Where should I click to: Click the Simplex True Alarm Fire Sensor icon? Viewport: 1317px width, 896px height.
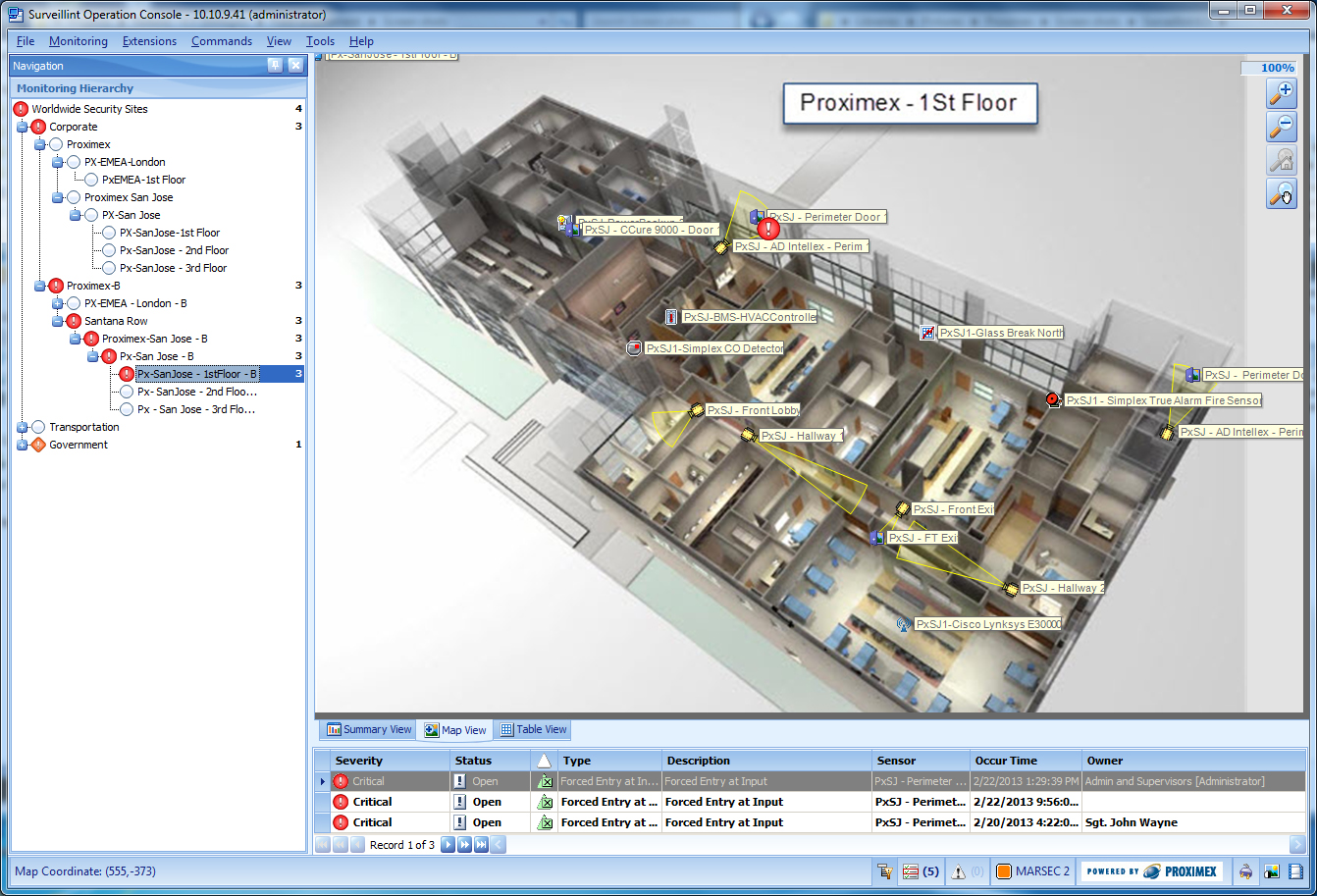1053,400
